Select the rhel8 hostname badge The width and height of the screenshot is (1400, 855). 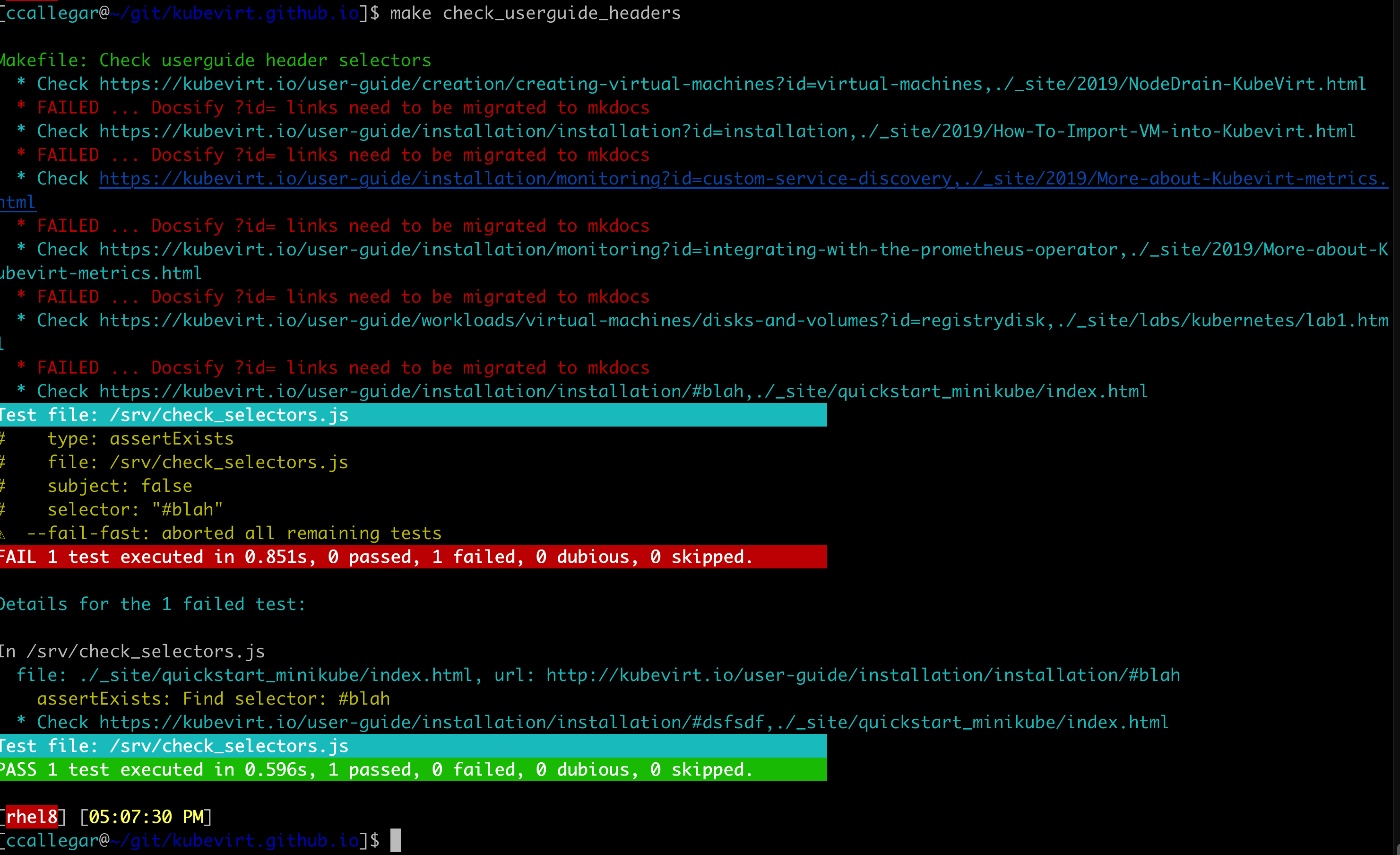pos(31,816)
